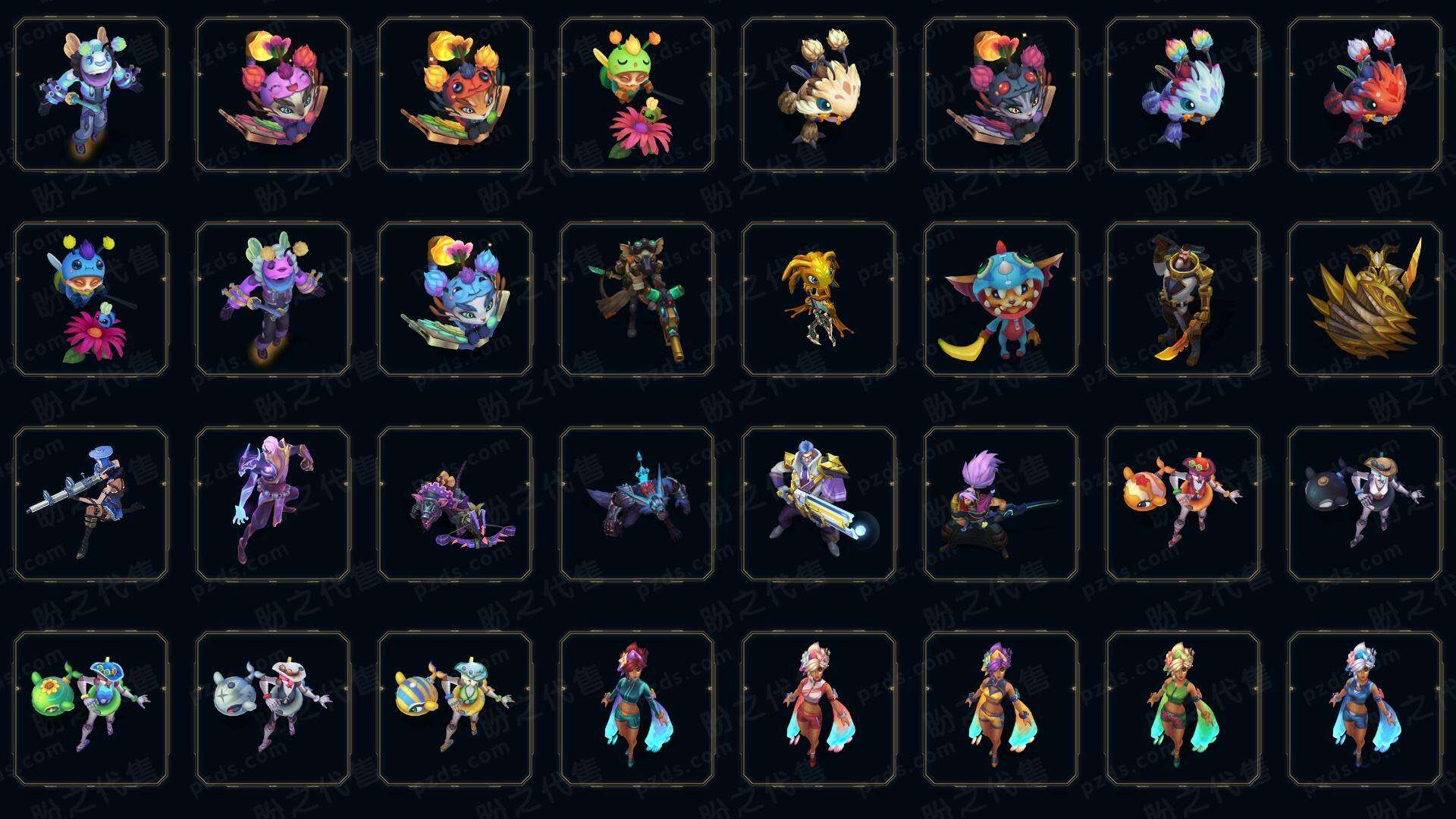Choose the golden squid-headed character tile
1456x819 pixels.
(819, 300)
